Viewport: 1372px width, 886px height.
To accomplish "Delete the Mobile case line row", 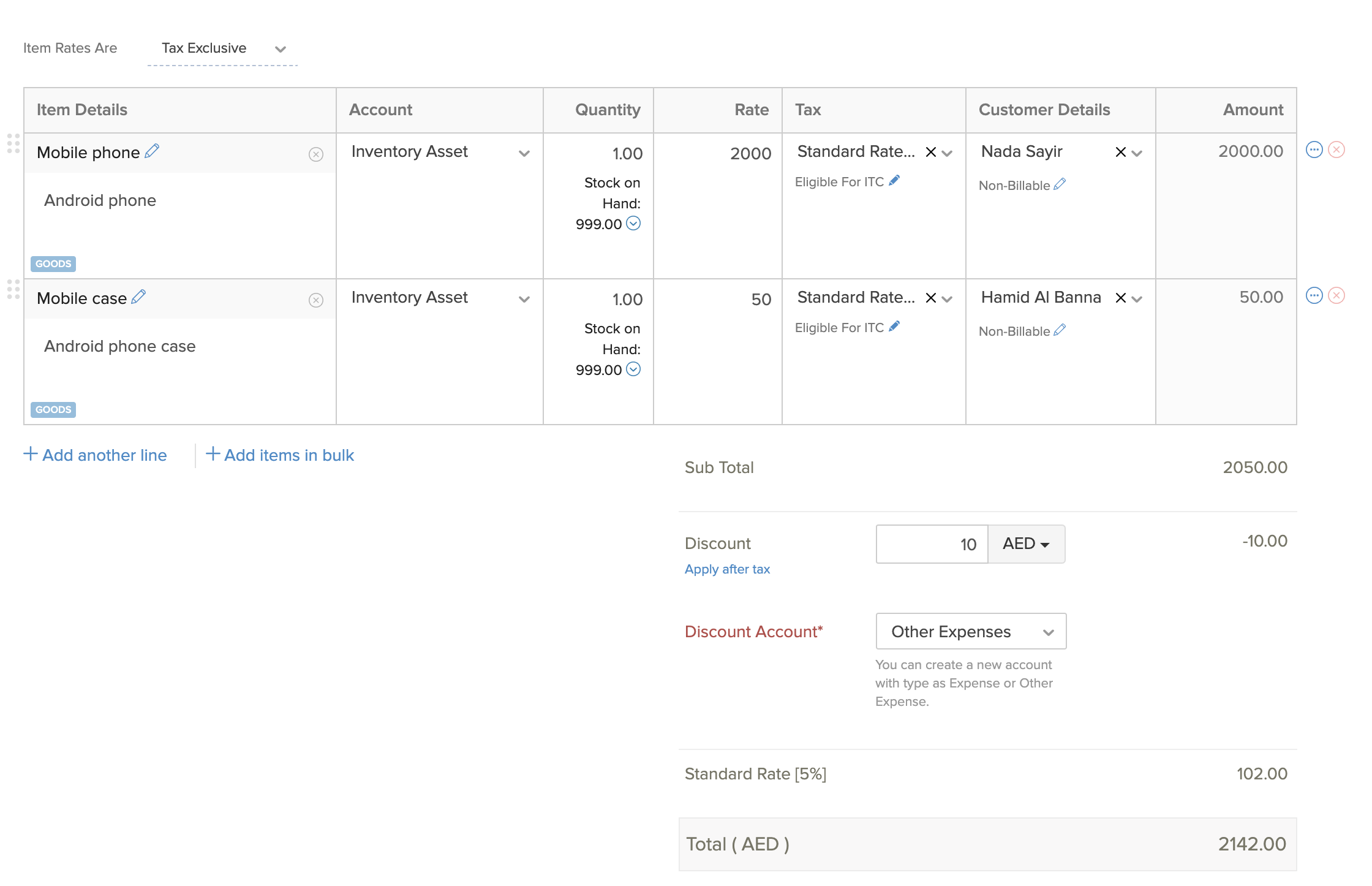I will coord(1336,296).
